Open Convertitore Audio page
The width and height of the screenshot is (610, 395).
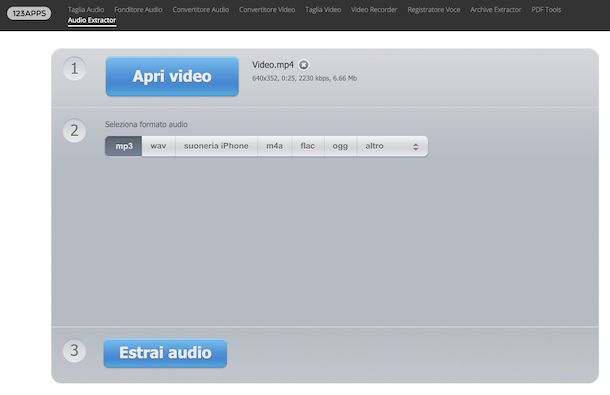pos(201,10)
